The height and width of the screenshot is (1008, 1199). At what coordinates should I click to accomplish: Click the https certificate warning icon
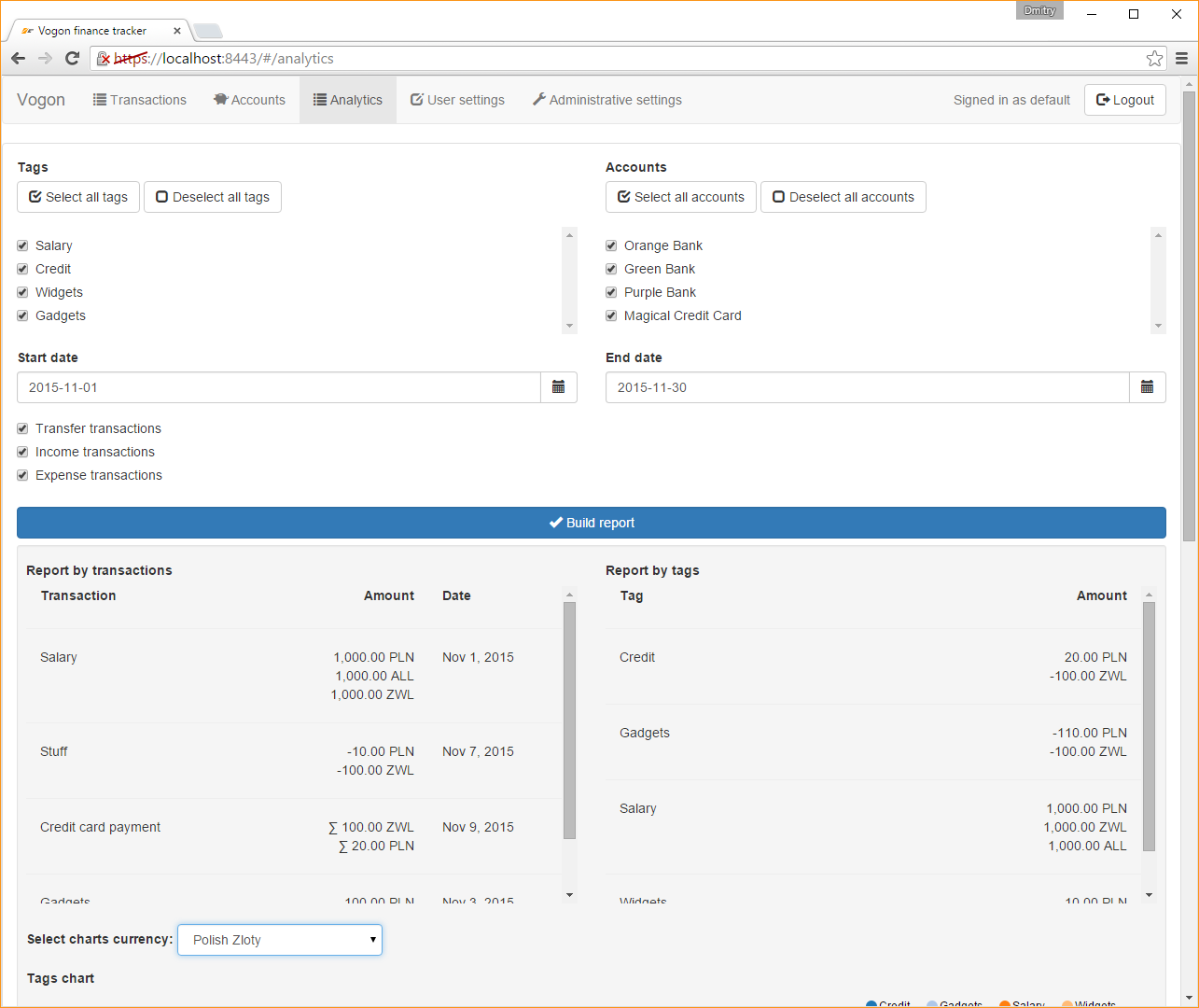(x=103, y=58)
